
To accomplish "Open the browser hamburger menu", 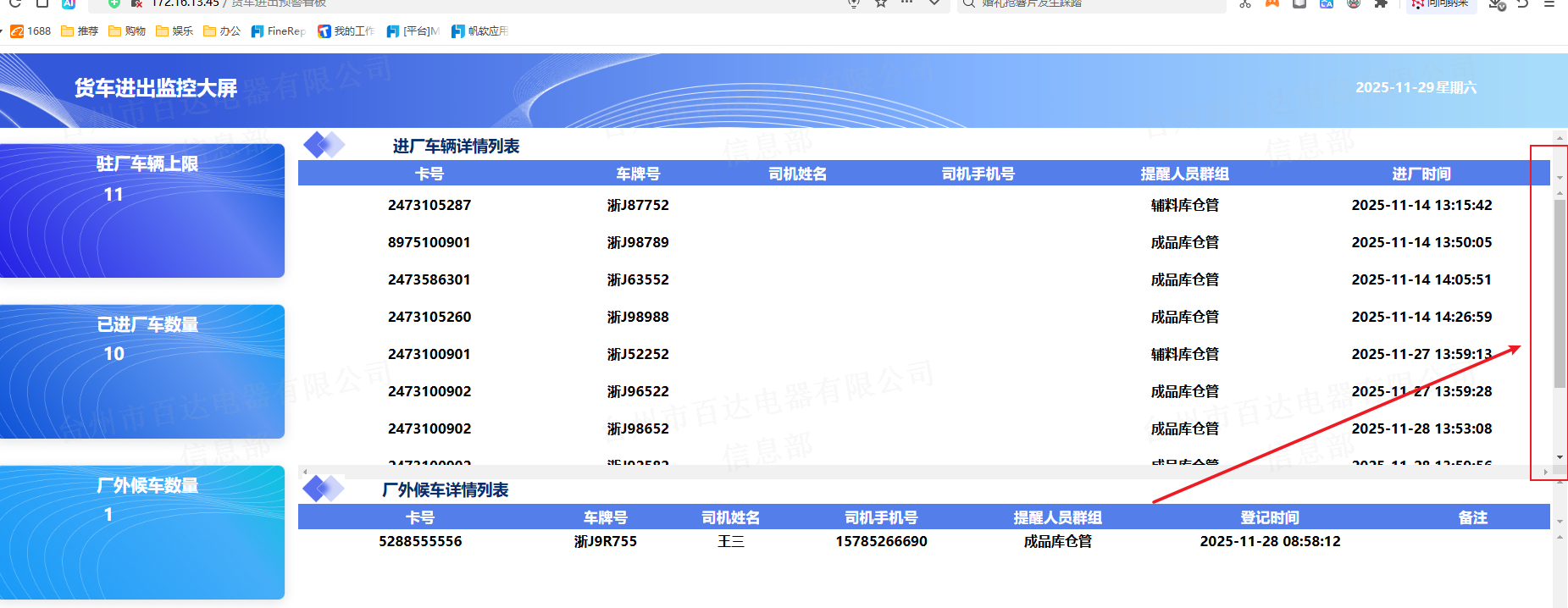I will (x=1549, y=3).
